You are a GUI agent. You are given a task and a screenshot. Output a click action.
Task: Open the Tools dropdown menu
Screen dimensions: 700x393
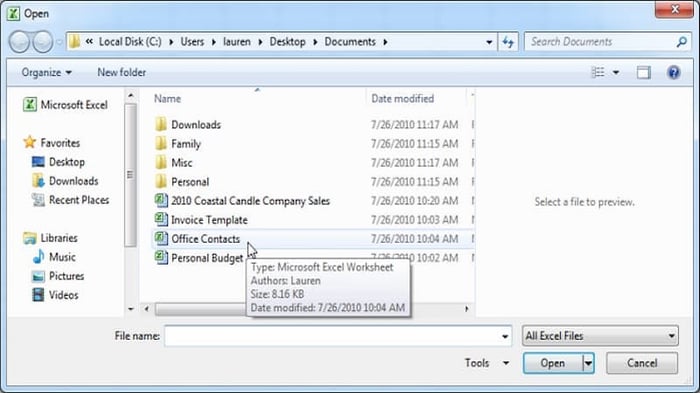(x=487, y=363)
